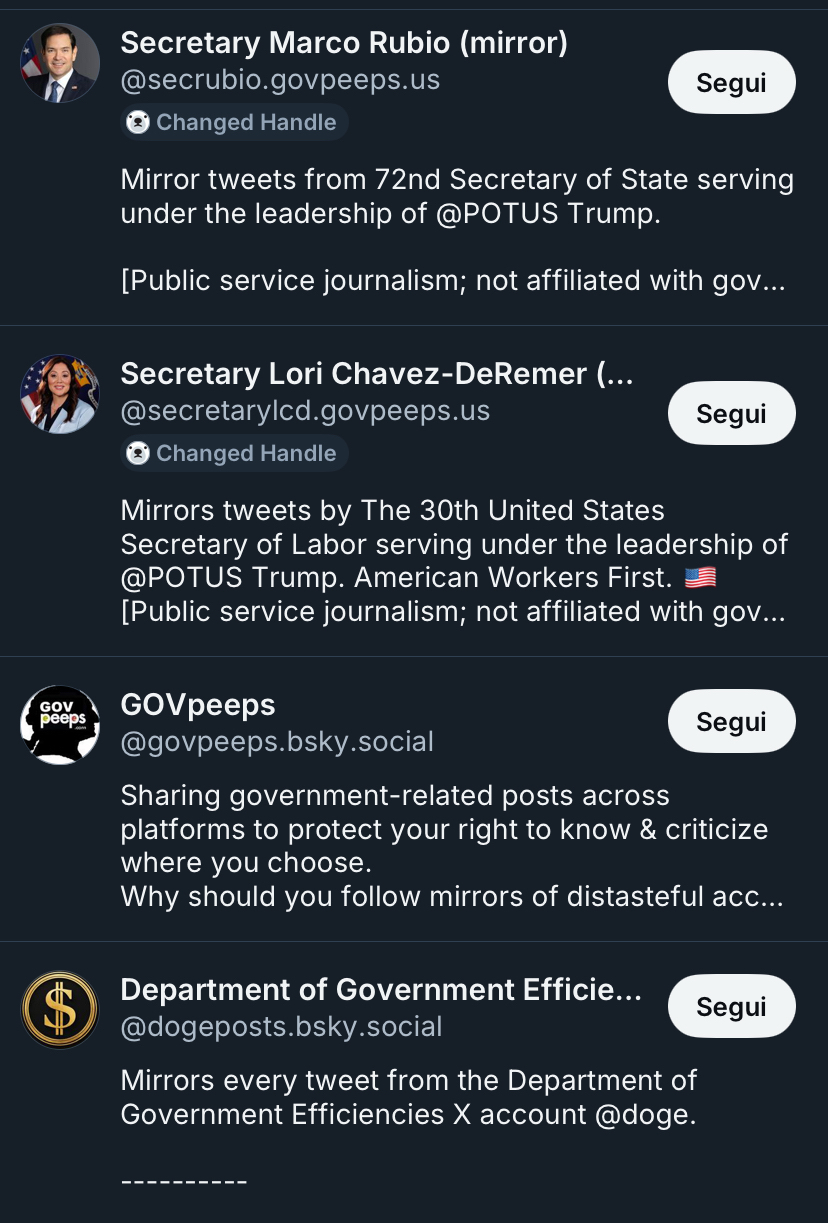Click Changed Handle badge under Marco Rubio
The width and height of the screenshot is (828, 1223).
tap(234, 122)
